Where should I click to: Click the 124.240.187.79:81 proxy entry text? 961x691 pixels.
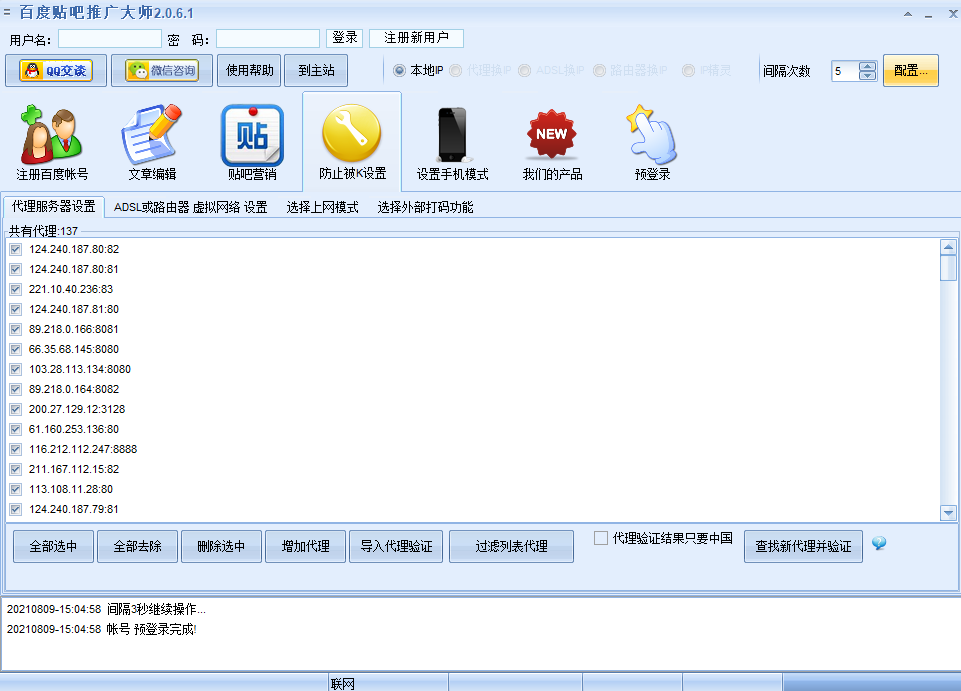tap(74, 509)
